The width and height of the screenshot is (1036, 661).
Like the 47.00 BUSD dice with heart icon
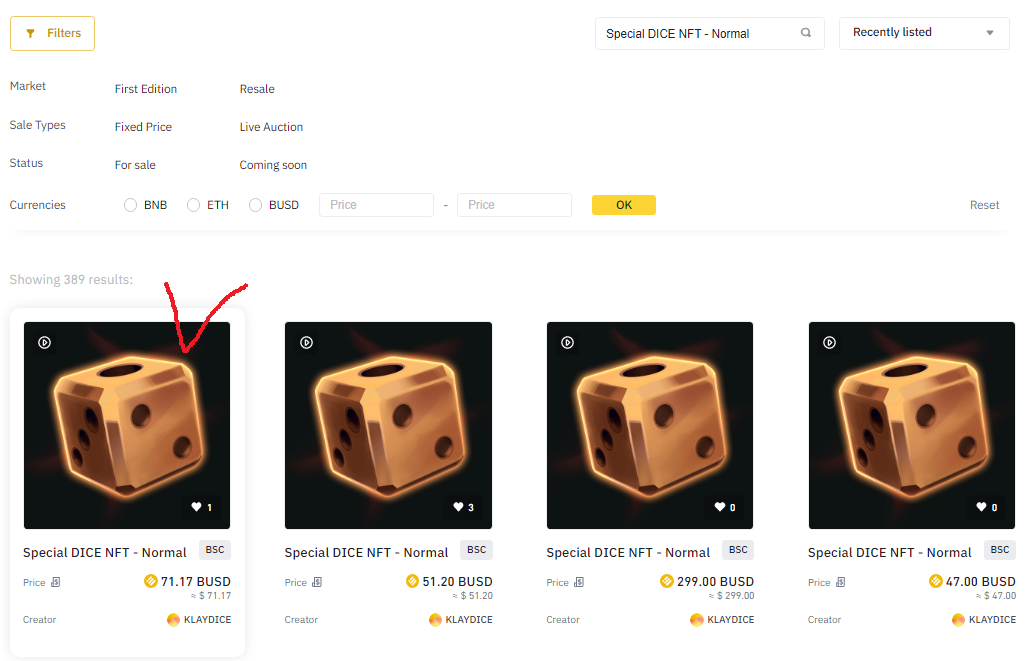coord(981,507)
